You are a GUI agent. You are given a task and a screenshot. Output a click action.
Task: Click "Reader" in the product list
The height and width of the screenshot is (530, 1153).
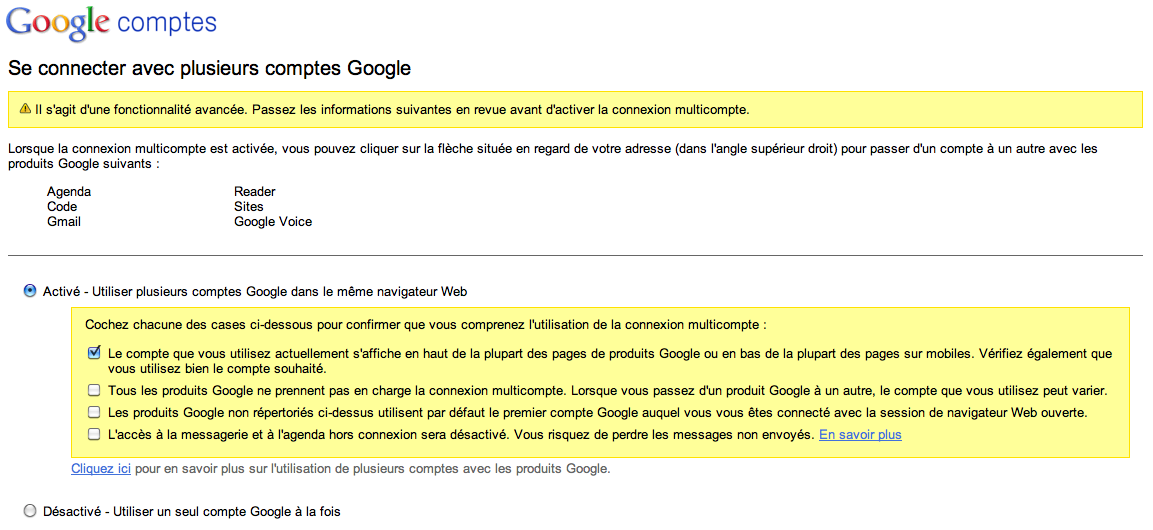coord(255,192)
